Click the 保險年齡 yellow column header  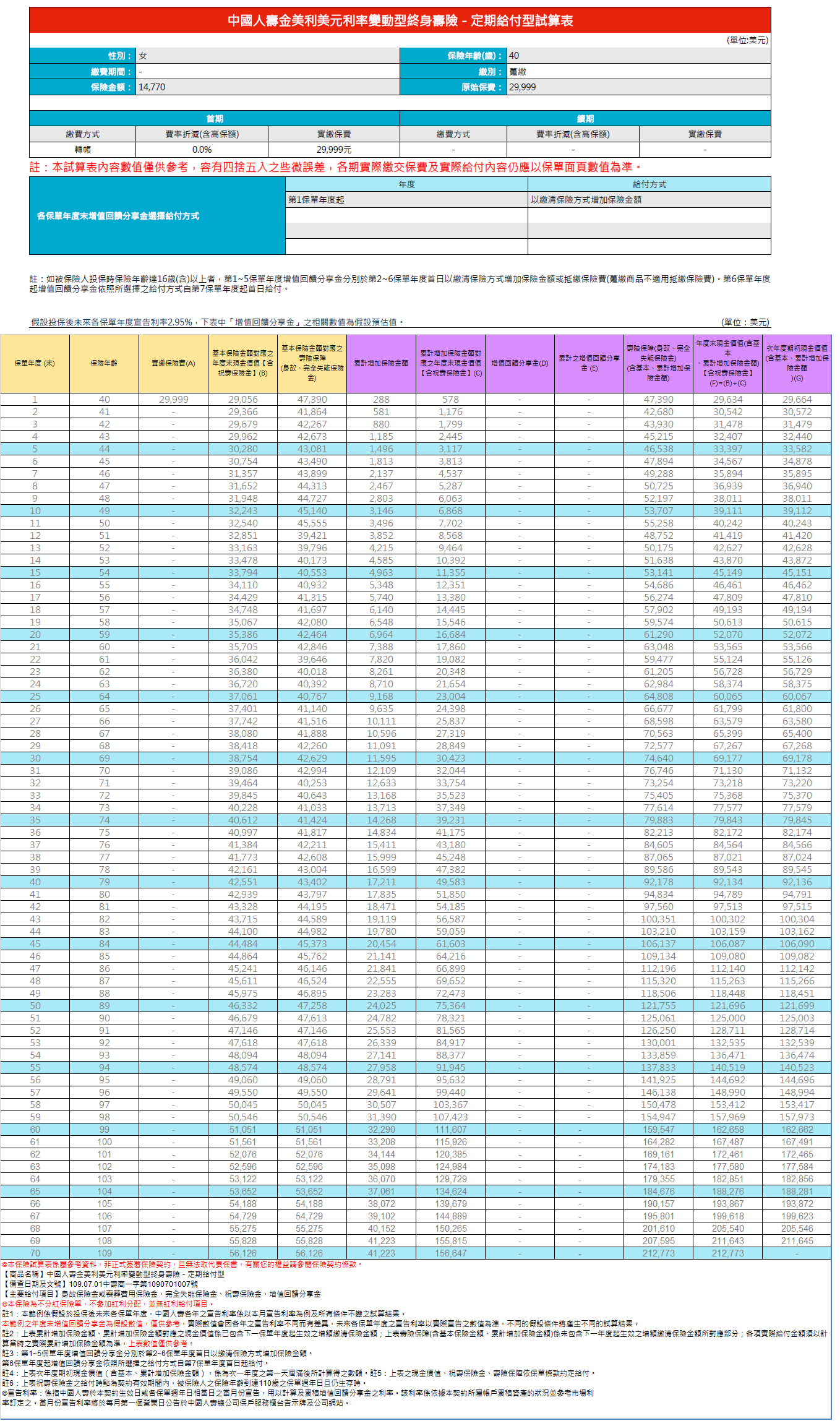pos(104,364)
